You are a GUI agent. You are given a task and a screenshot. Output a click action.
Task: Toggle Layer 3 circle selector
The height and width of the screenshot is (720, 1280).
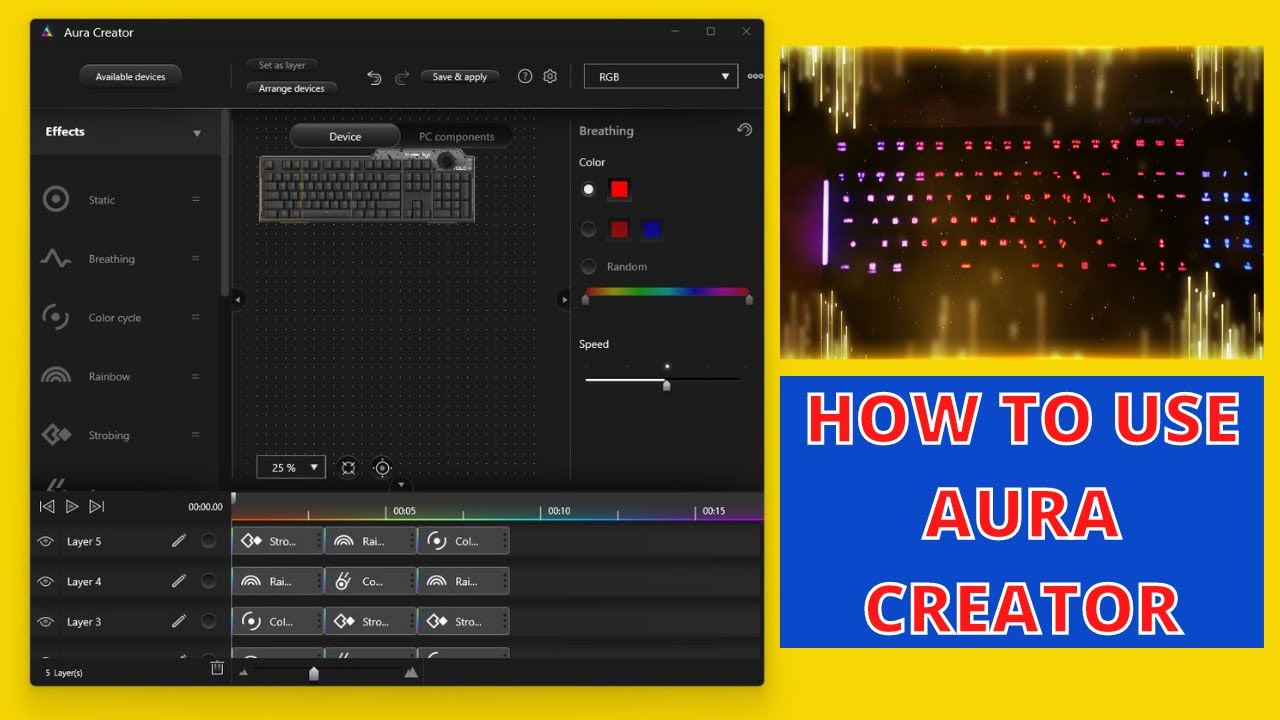pyautogui.click(x=208, y=621)
